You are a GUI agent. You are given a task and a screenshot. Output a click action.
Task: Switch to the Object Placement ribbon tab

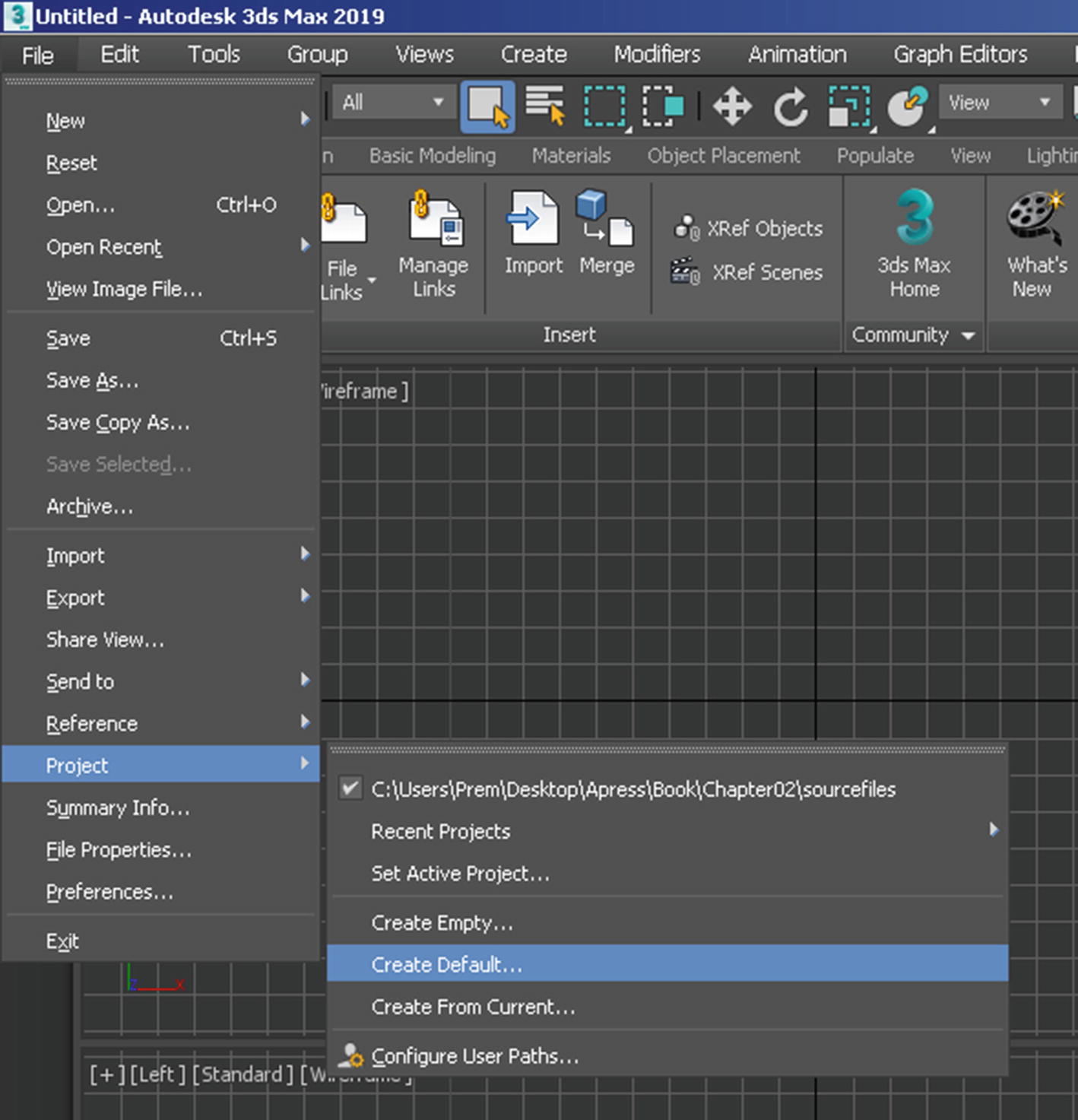[x=724, y=155]
